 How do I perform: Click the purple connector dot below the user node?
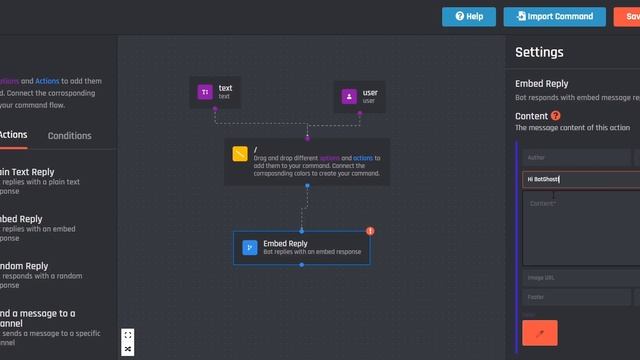360,113
